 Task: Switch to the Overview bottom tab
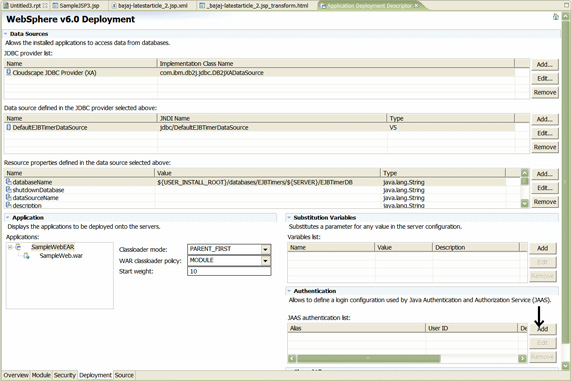[16, 375]
